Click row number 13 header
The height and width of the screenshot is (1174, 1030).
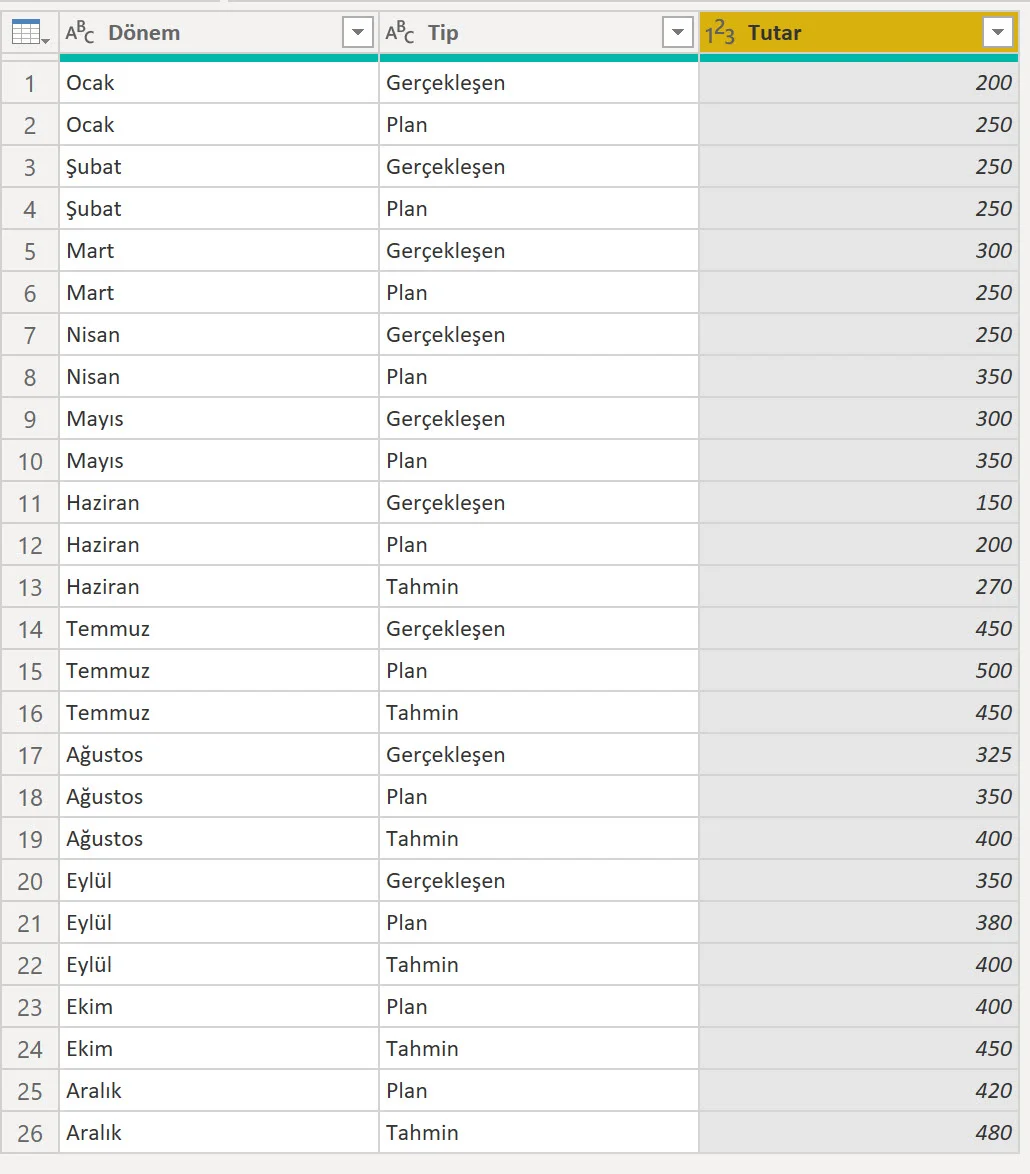[30, 587]
